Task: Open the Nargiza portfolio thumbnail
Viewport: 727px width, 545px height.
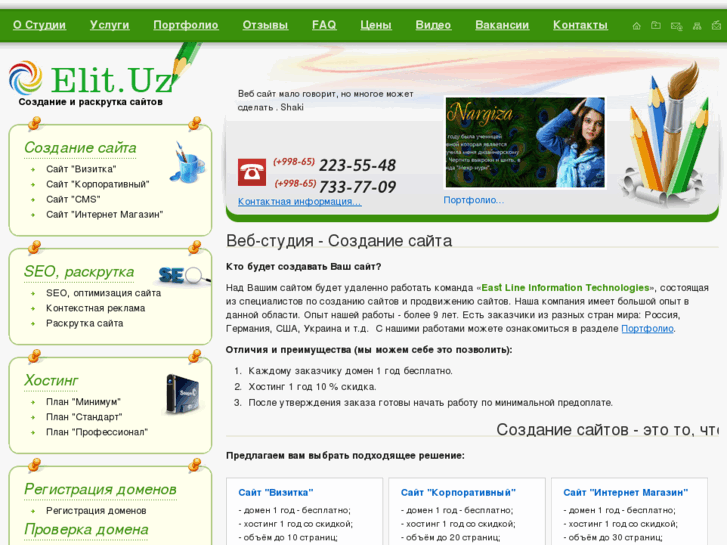Action: [x=525, y=142]
